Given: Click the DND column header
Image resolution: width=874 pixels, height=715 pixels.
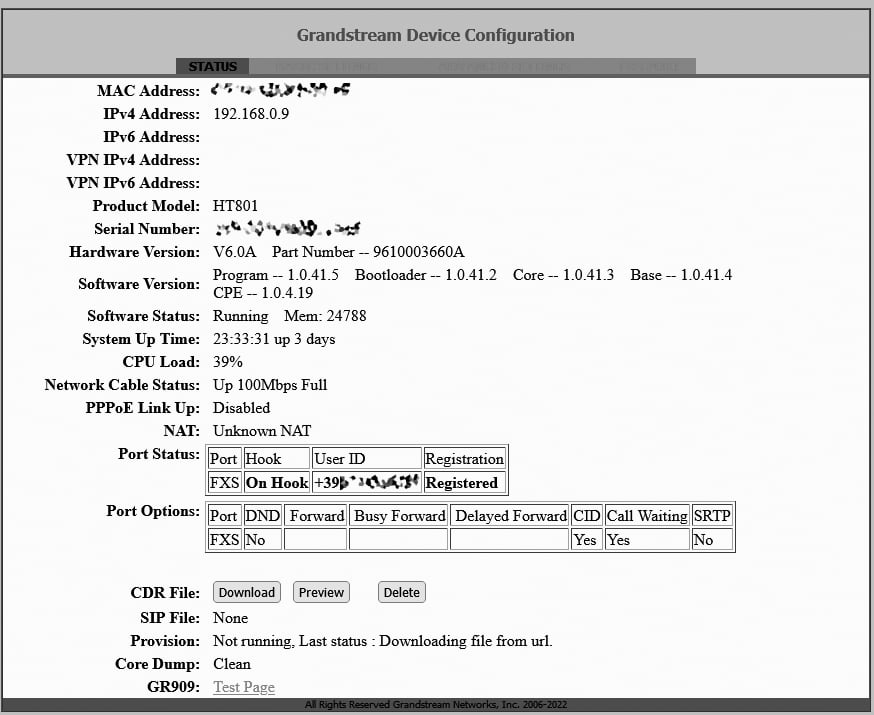Looking at the screenshot, I should [263, 515].
